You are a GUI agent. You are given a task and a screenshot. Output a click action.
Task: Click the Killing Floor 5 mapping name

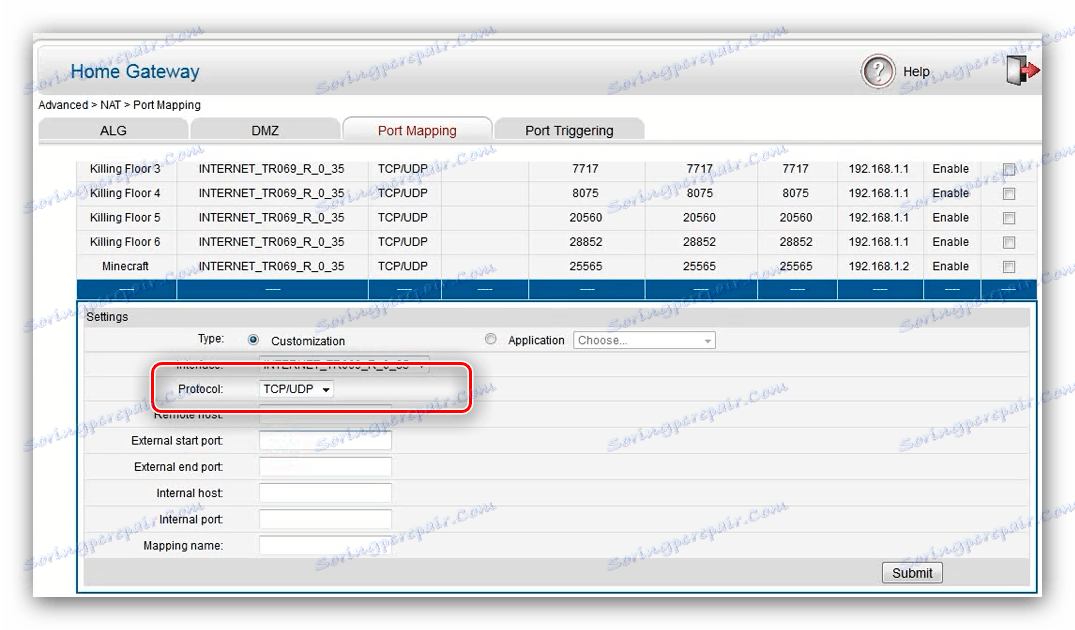click(x=125, y=217)
